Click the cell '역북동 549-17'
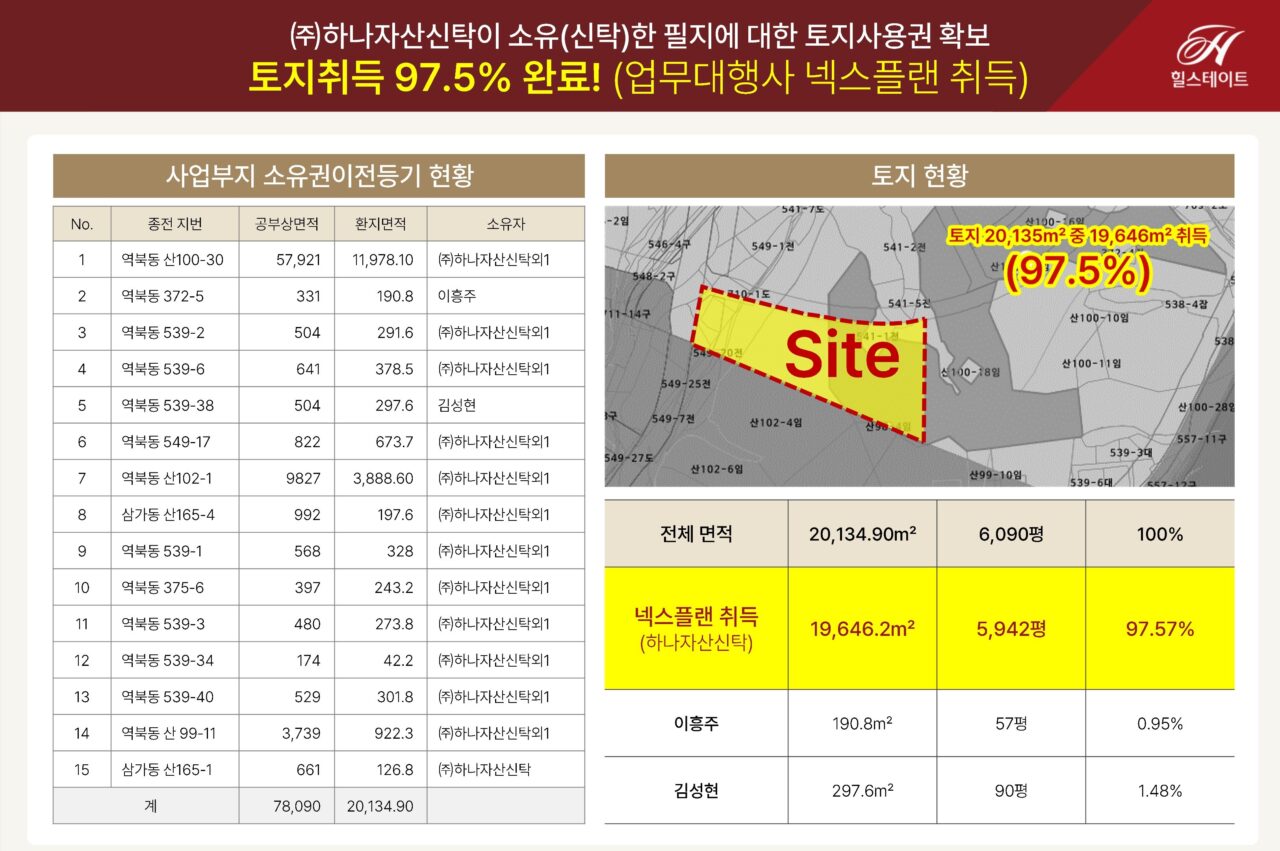The width and height of the screenshot is (1280, 851). click(166, 441)
